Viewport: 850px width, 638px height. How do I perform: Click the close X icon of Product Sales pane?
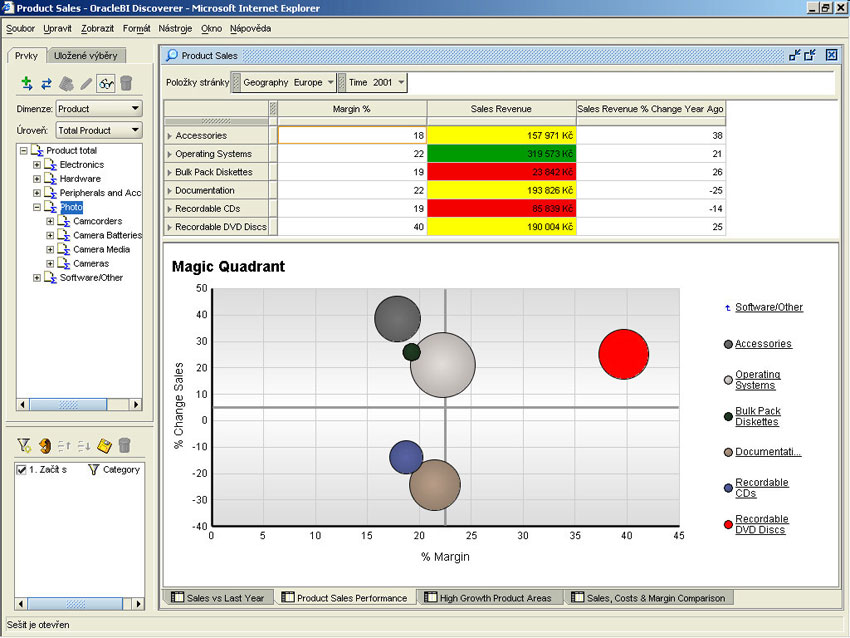tap(832, 55)
